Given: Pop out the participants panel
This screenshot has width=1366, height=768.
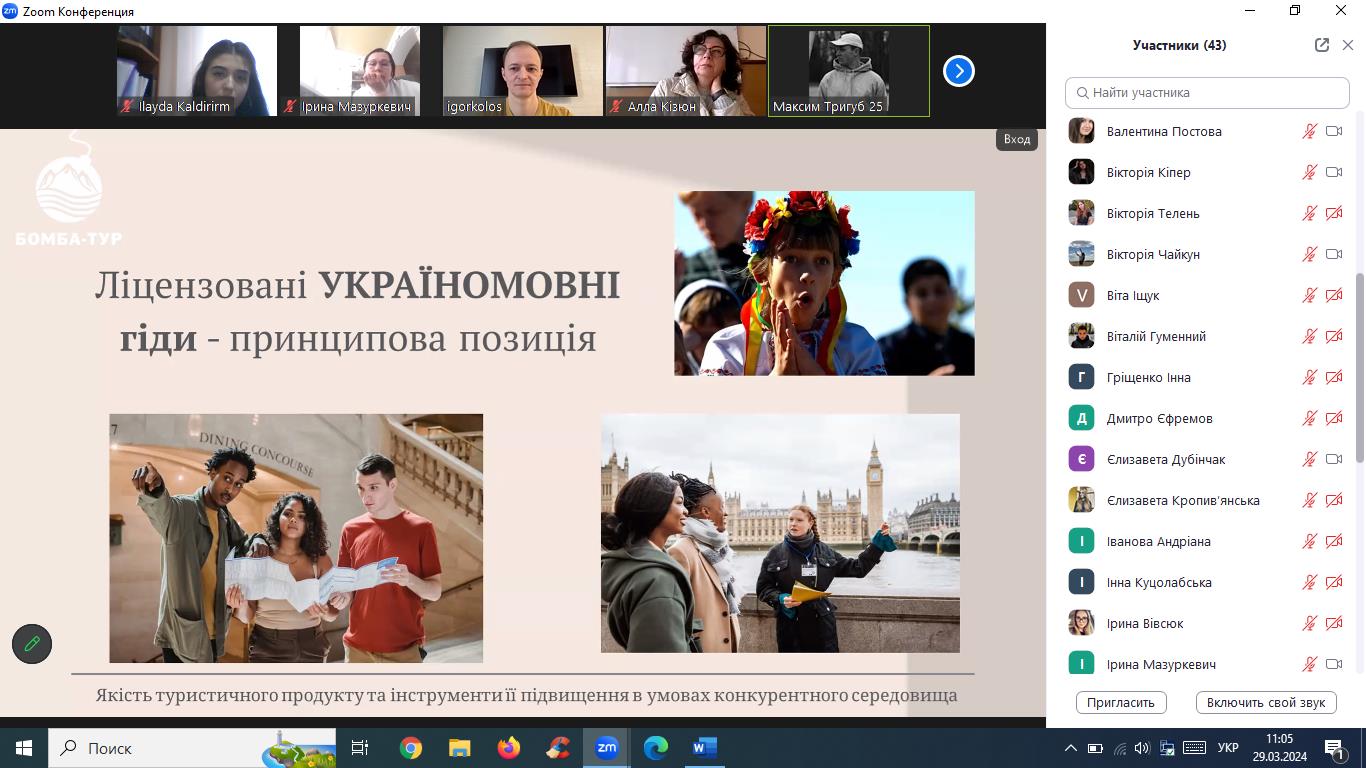Looking at the screenshot, I should [1321, 45].
